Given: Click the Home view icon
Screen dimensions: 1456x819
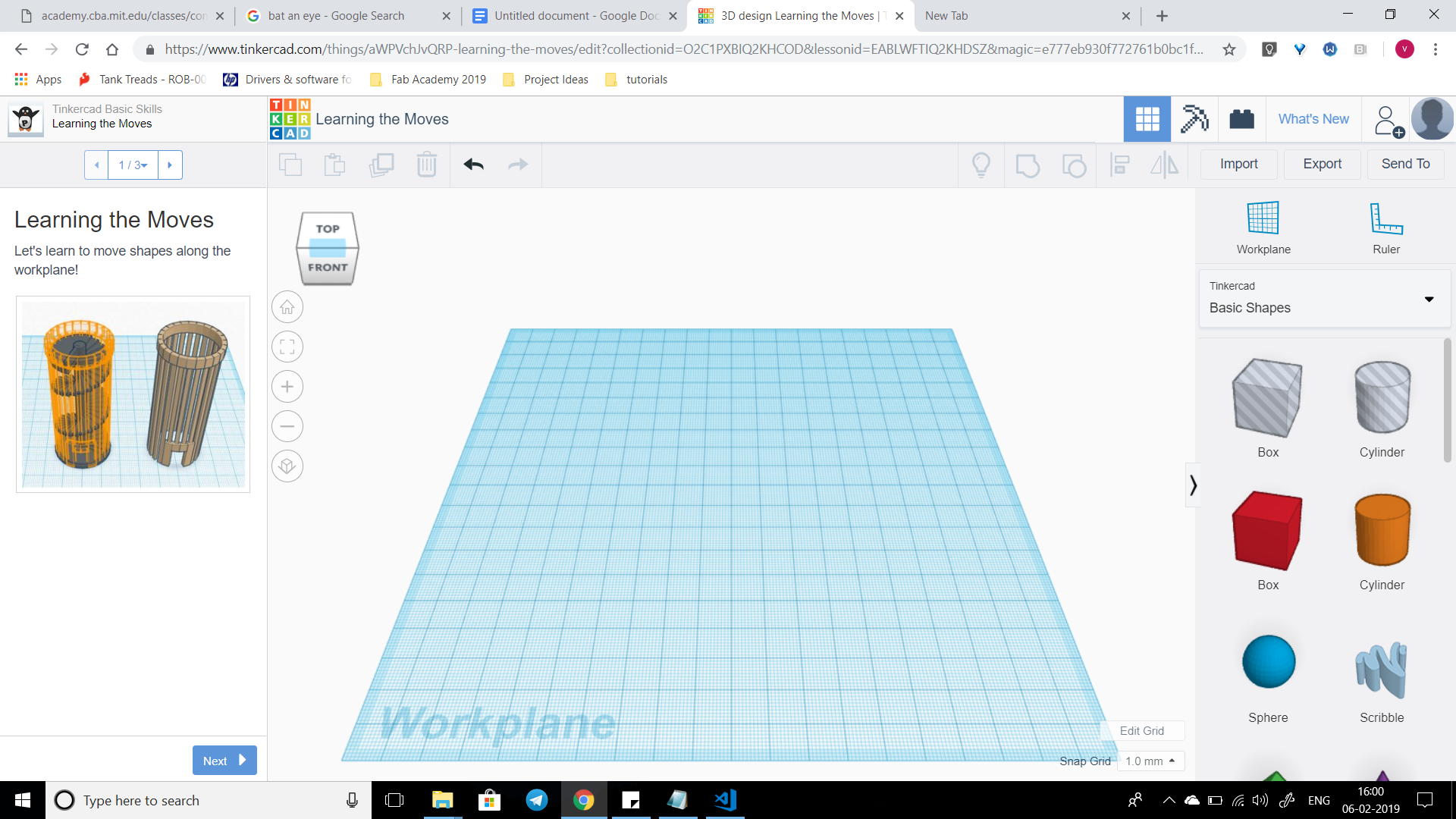Looking at the screenshot, I should [x=287, y=307].
